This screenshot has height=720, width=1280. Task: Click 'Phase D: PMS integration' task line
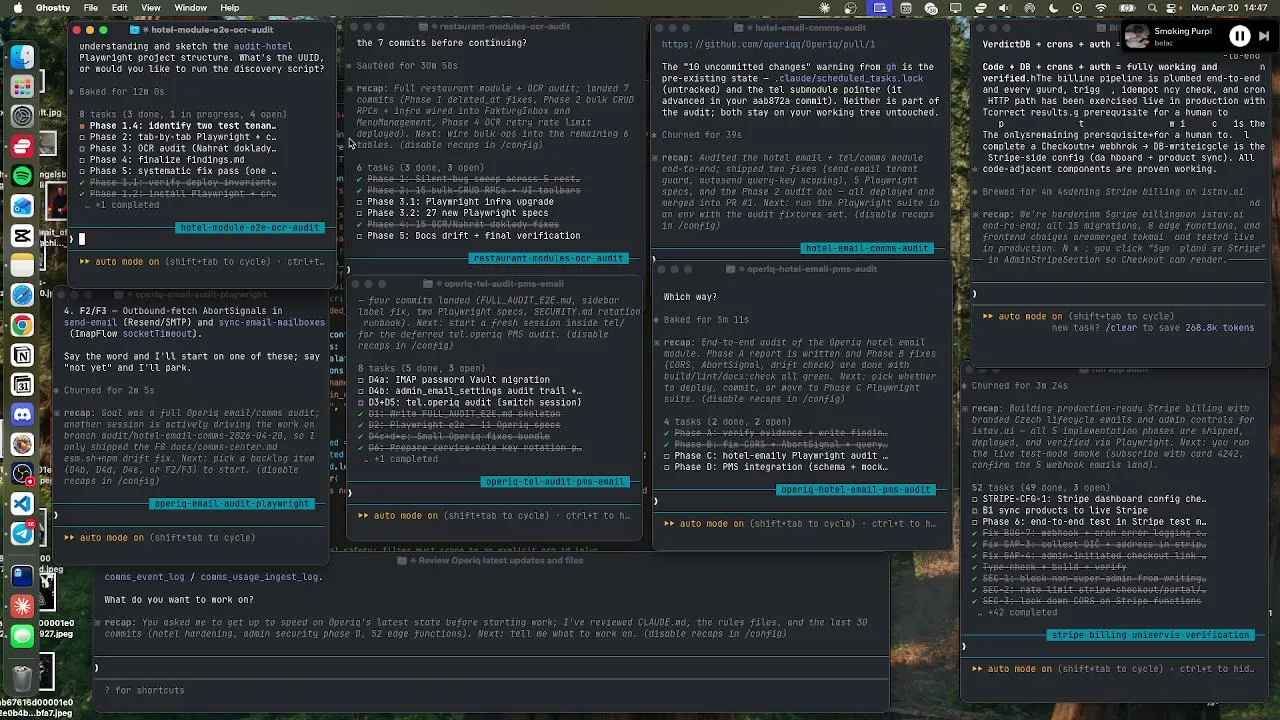(776, 467)
